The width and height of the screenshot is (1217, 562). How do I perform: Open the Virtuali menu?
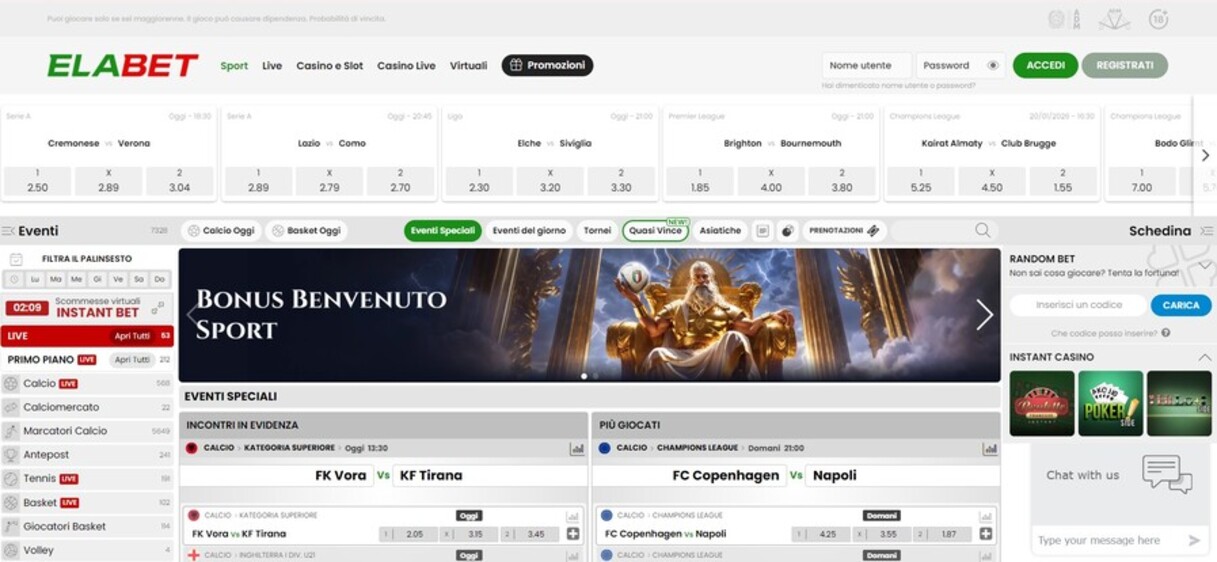pos(468,66)
